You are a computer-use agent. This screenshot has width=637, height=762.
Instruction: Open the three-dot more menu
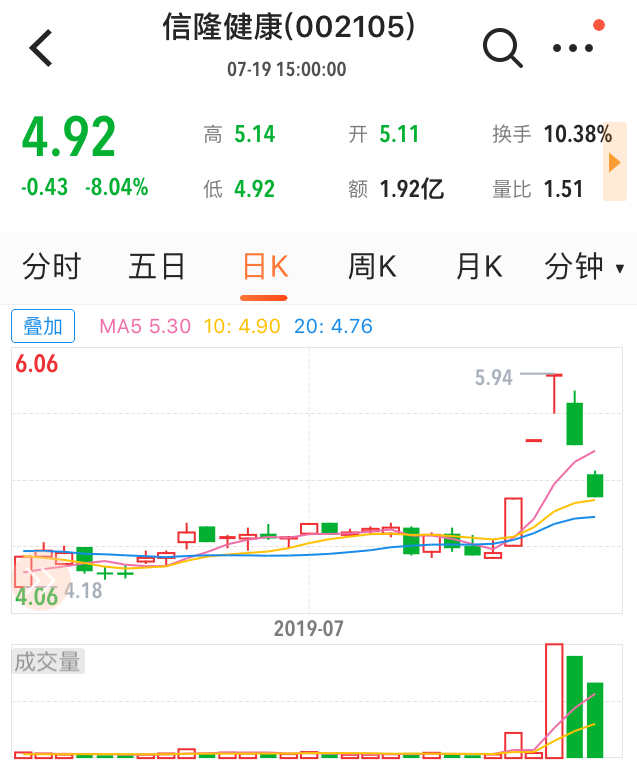coord(573,48)
